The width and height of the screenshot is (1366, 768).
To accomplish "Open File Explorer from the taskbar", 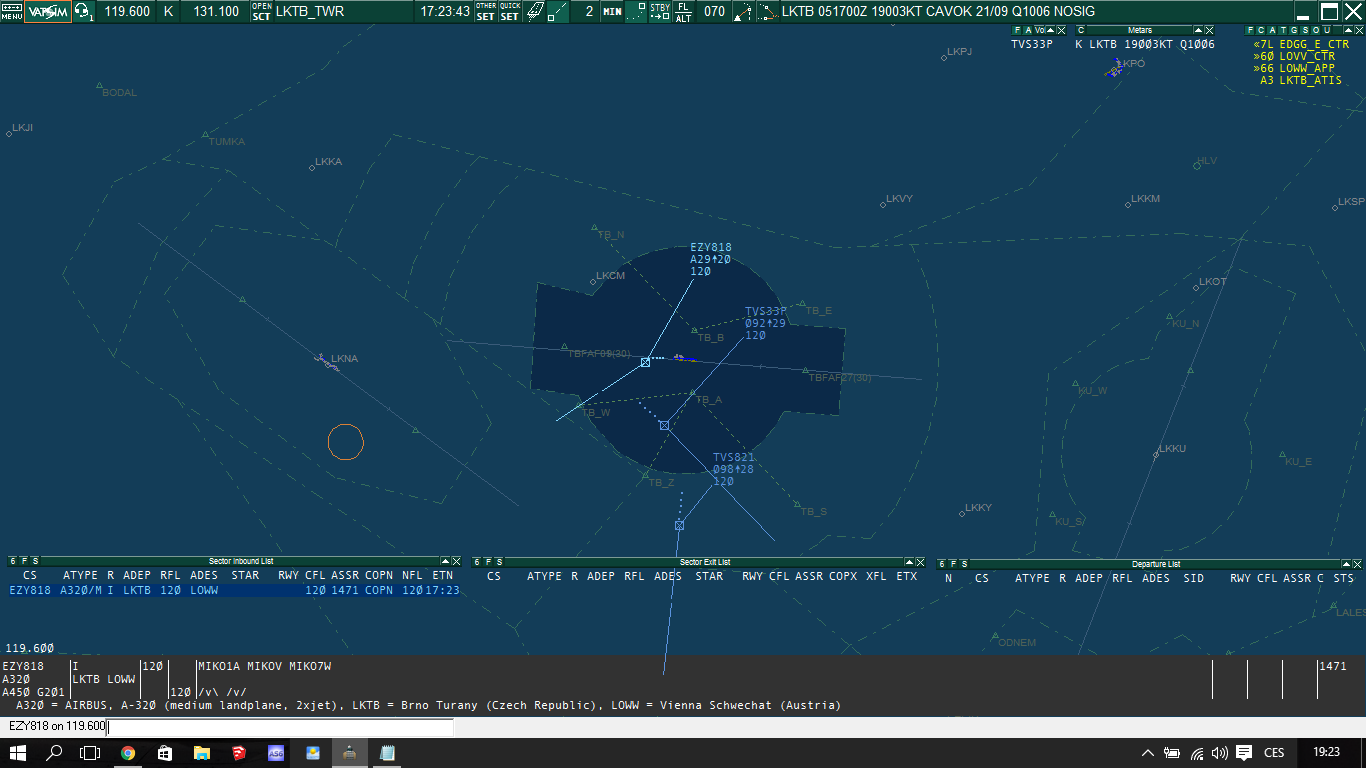I will 202,753.
